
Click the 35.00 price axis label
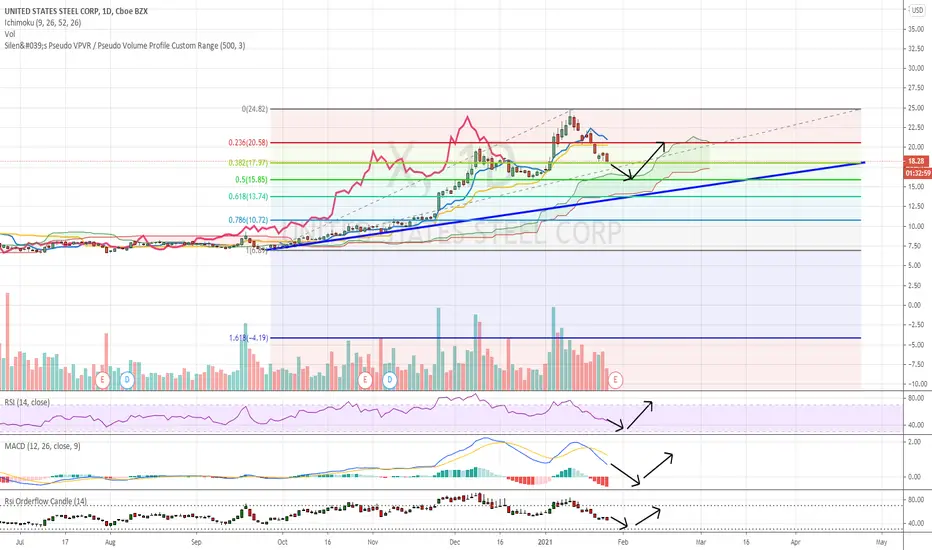click(x=916, y=29)
